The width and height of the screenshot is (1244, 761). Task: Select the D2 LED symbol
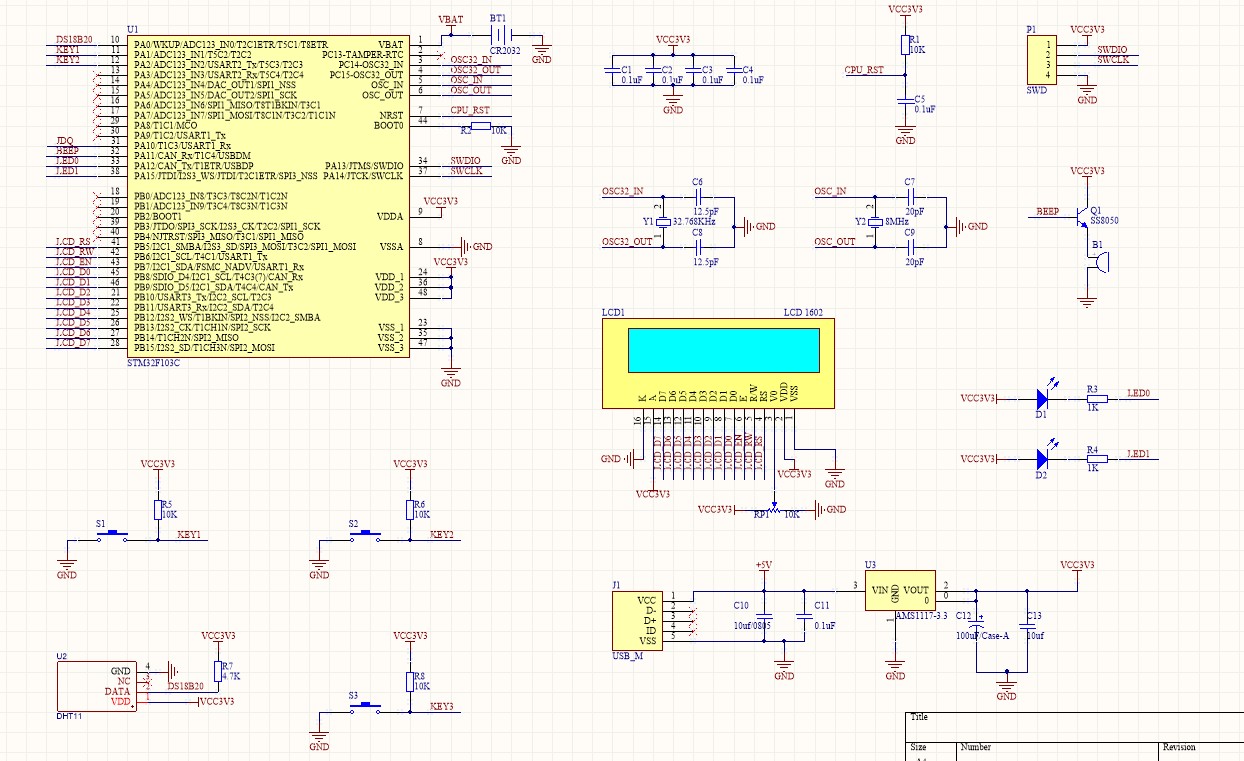1042,459
